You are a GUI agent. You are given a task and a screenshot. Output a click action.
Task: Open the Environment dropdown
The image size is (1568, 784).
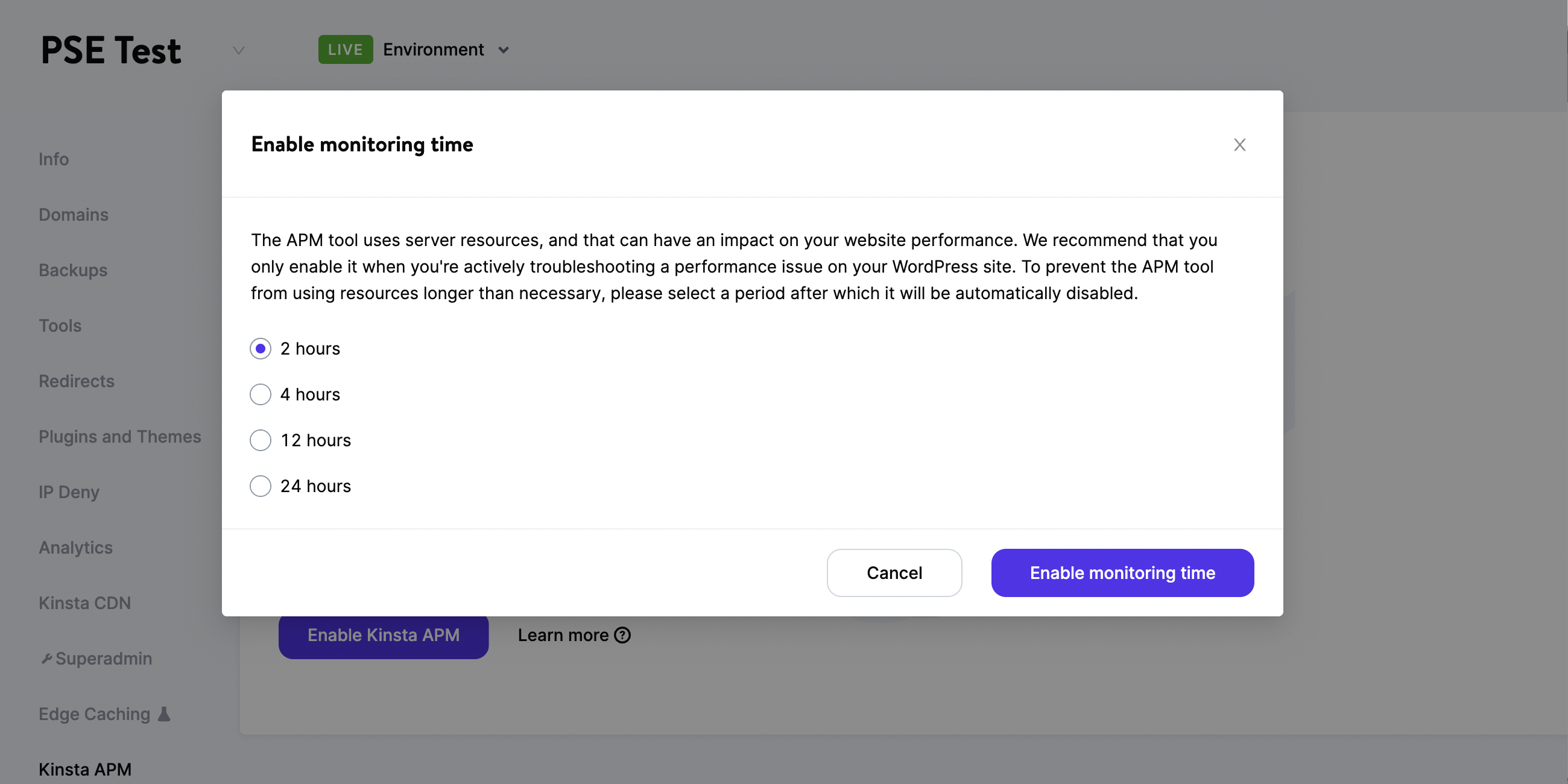pyautogui.click(x=504, y=51)
